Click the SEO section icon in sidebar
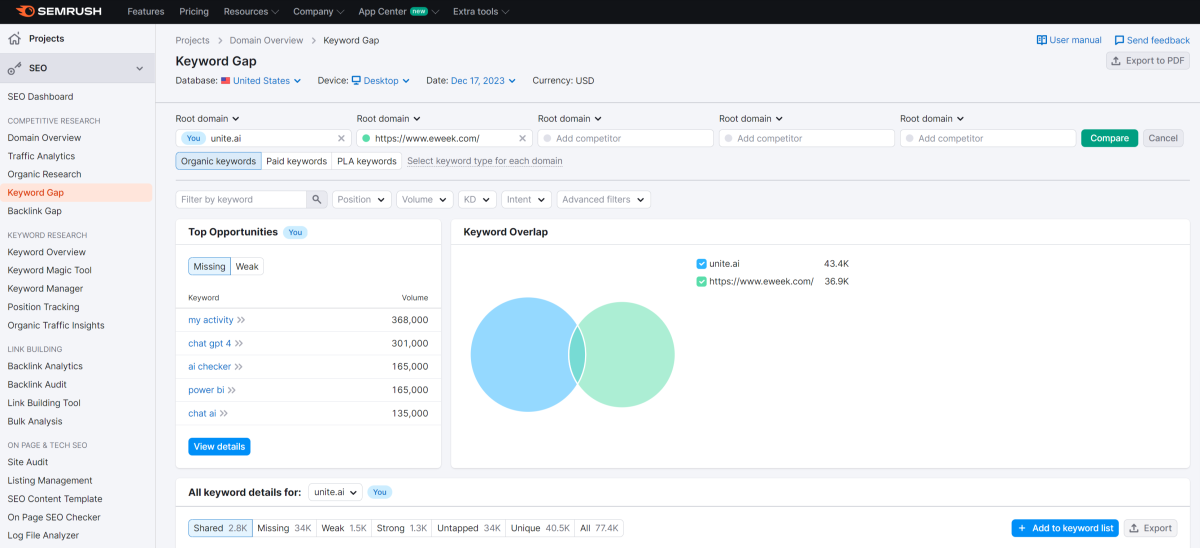1200x548 pixels. [14, 68]
